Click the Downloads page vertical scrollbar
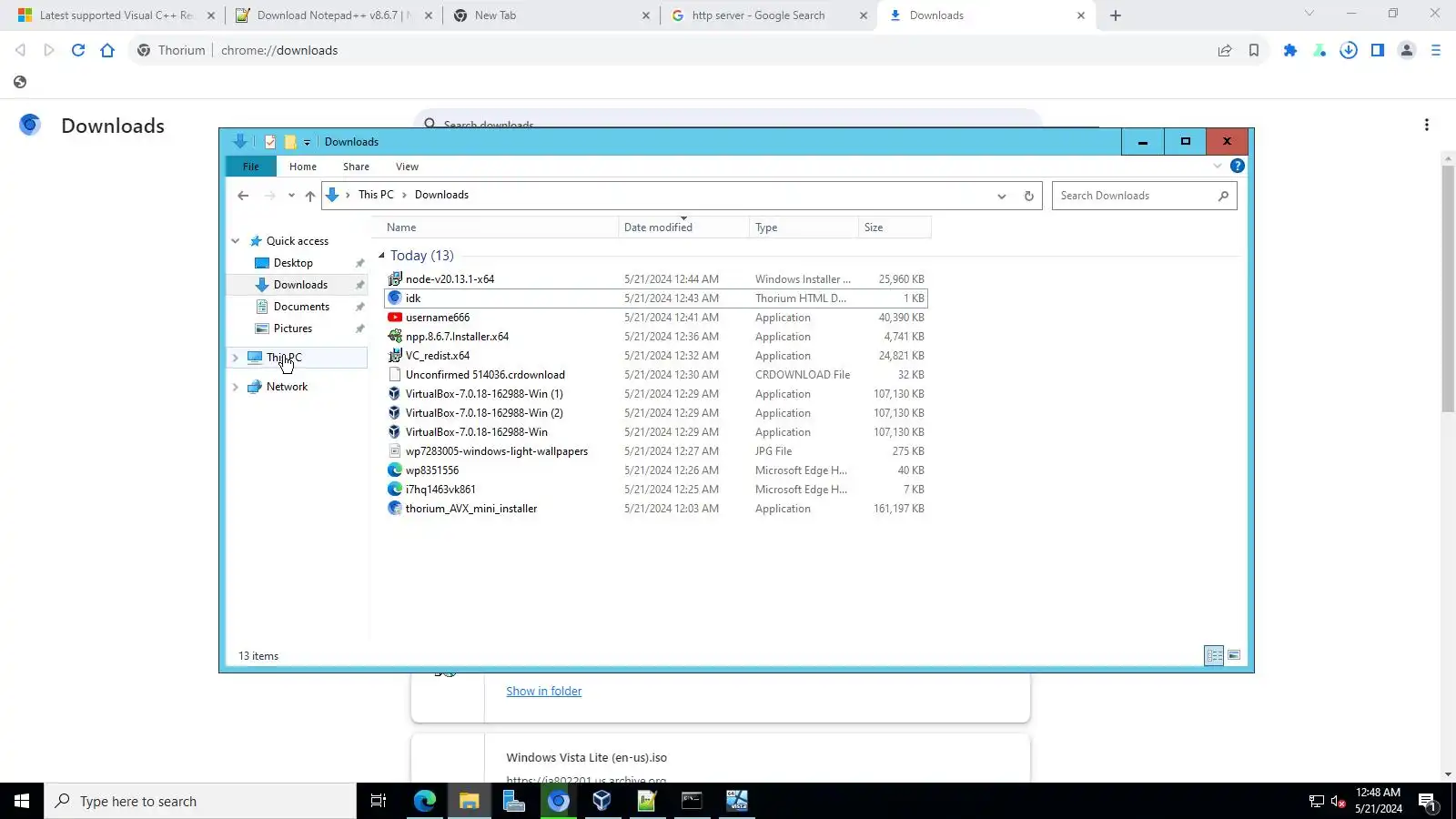The width and height of the screenshot is (1456, 819). (x=1448, y=288)
